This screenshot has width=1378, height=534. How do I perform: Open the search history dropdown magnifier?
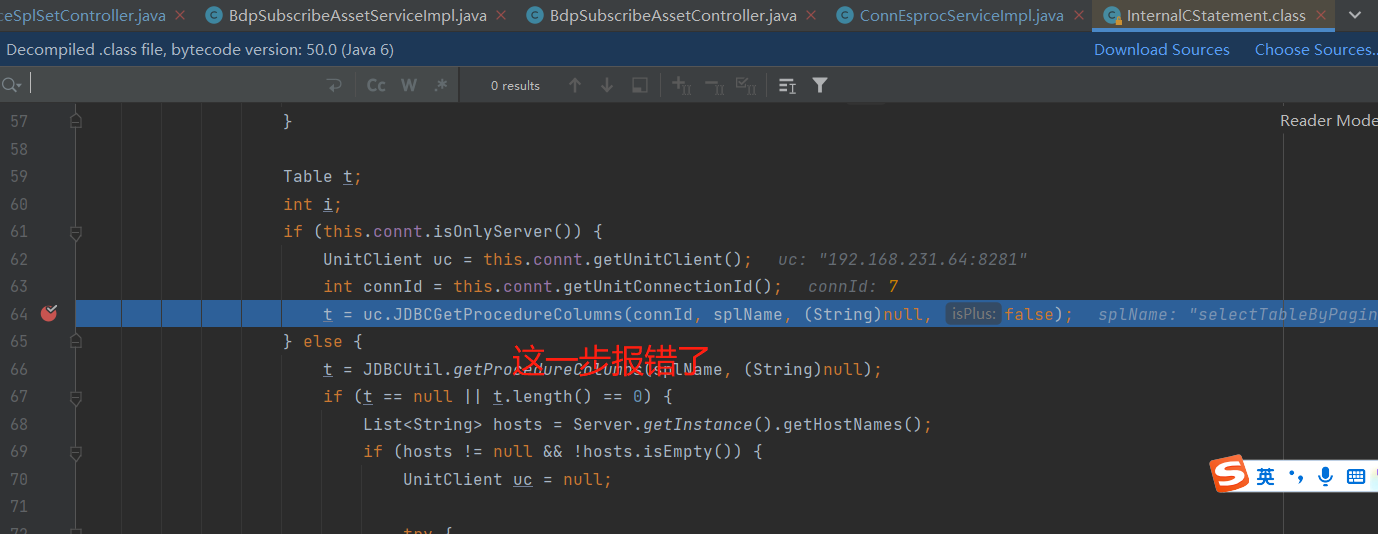[x=11, y=86]
